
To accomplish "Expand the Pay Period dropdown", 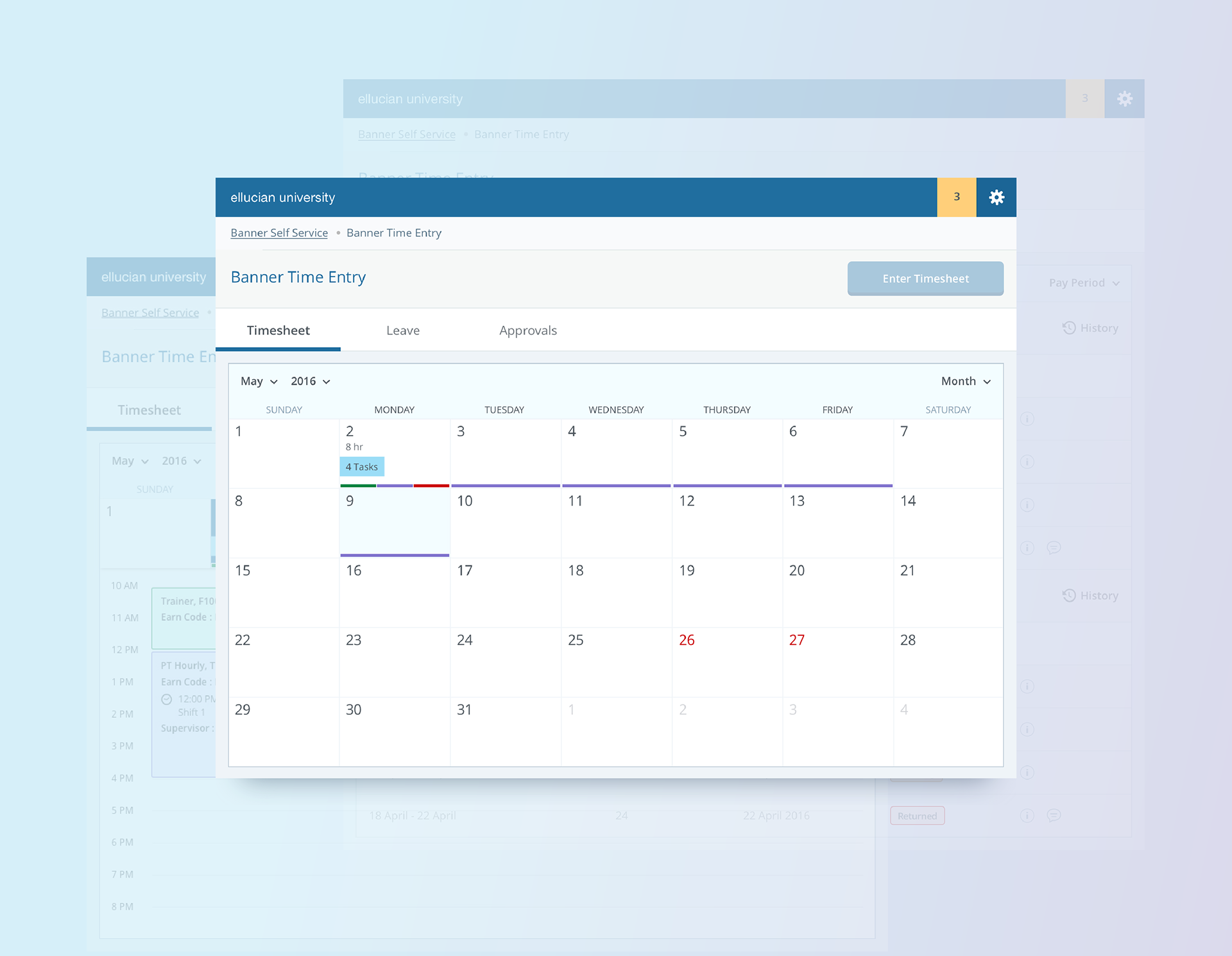I will (1084, 283).
